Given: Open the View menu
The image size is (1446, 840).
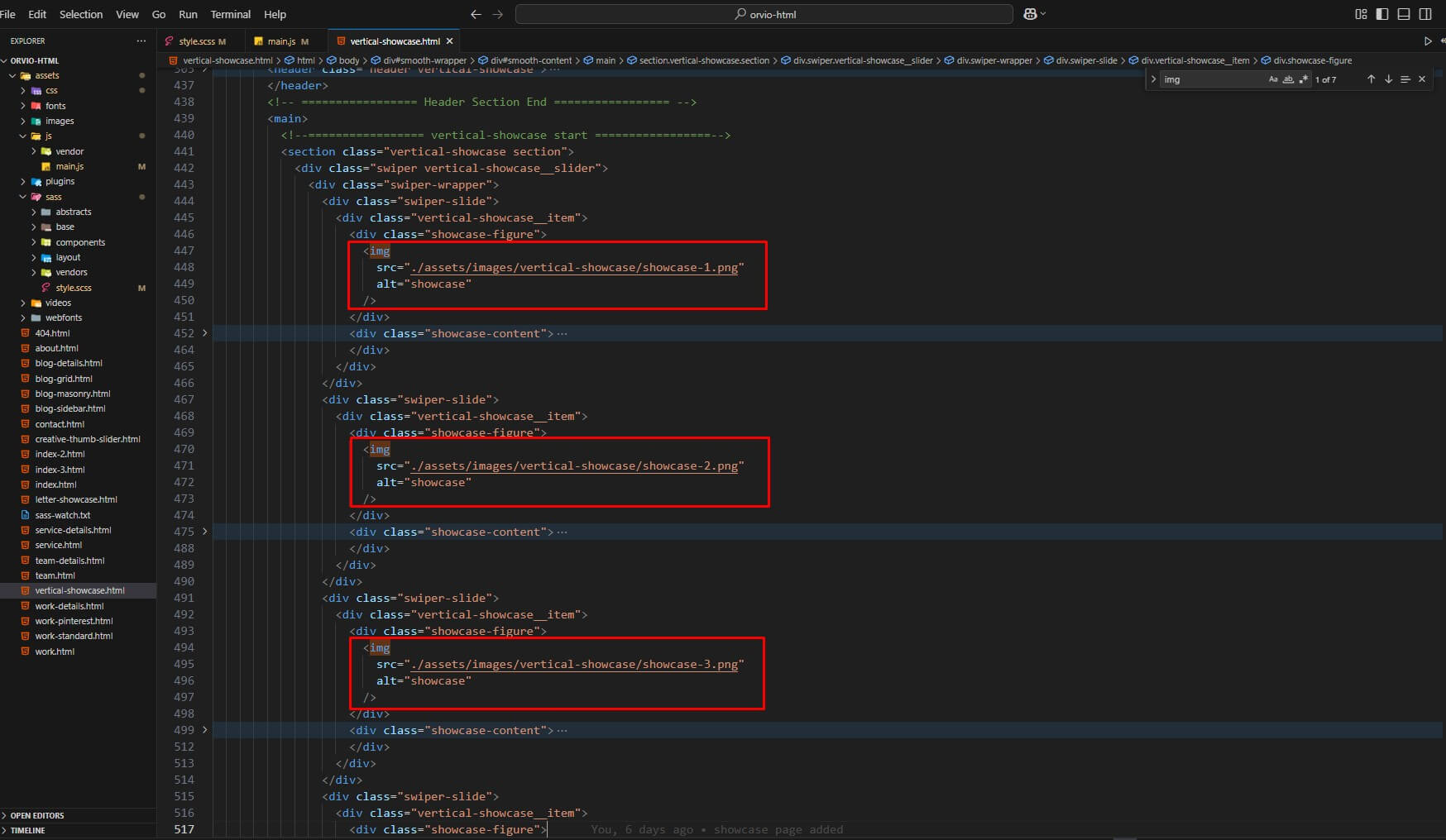Looking at the screenshot, I should click(127, 14).
